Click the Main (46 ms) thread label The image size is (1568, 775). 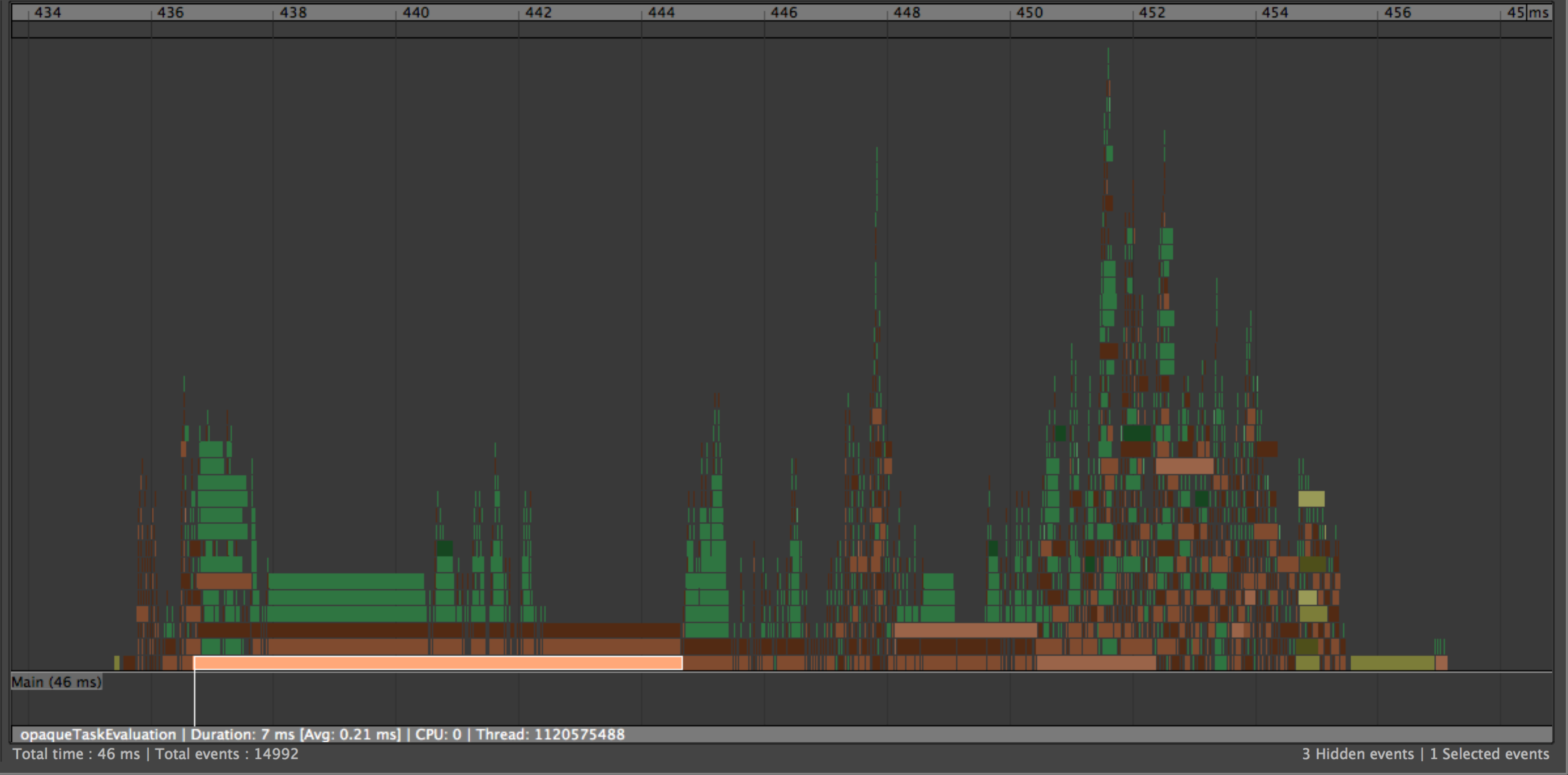click(x=57, y=682)
